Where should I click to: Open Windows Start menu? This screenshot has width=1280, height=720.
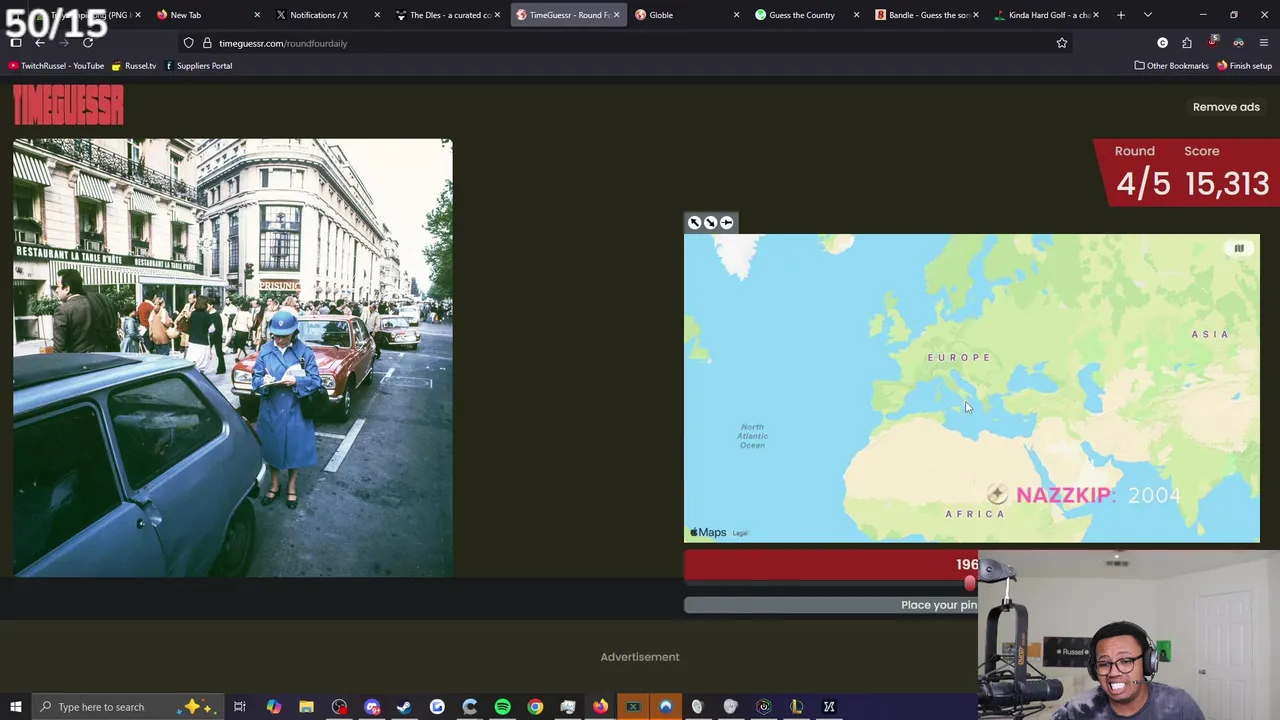[15, 707]
